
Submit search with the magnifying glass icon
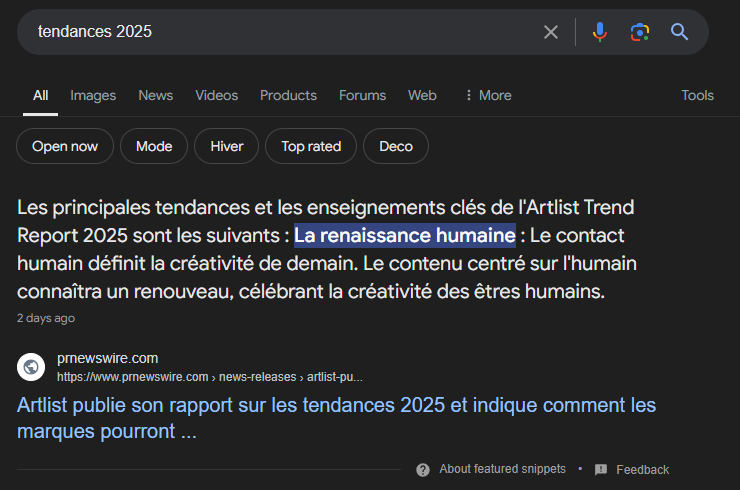(680, 32)
